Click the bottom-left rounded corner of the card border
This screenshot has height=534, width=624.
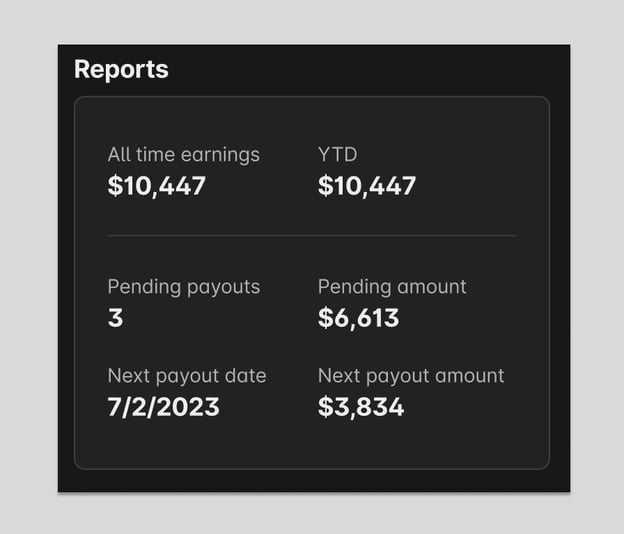click(x=78, y=465)
